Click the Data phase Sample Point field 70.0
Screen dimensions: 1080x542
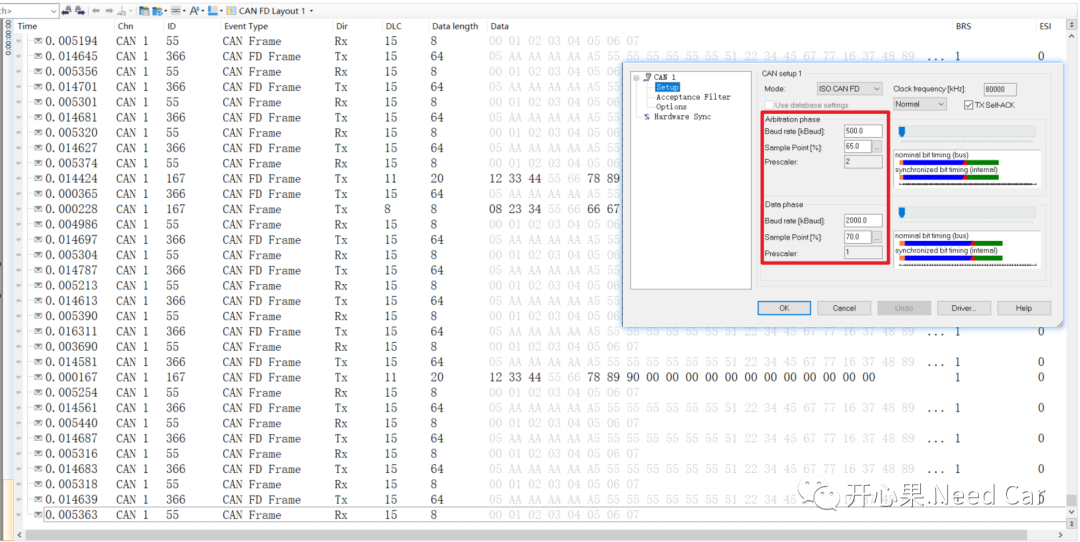[858, 237]
